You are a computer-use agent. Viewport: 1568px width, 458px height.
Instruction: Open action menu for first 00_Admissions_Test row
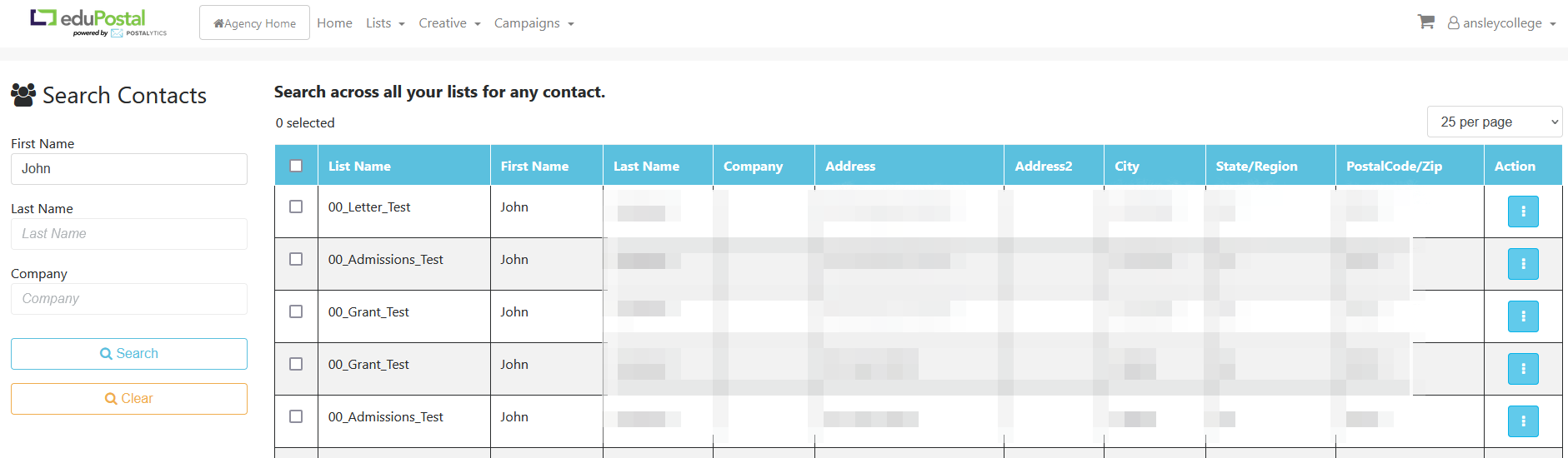click(x=1523, y=264)
